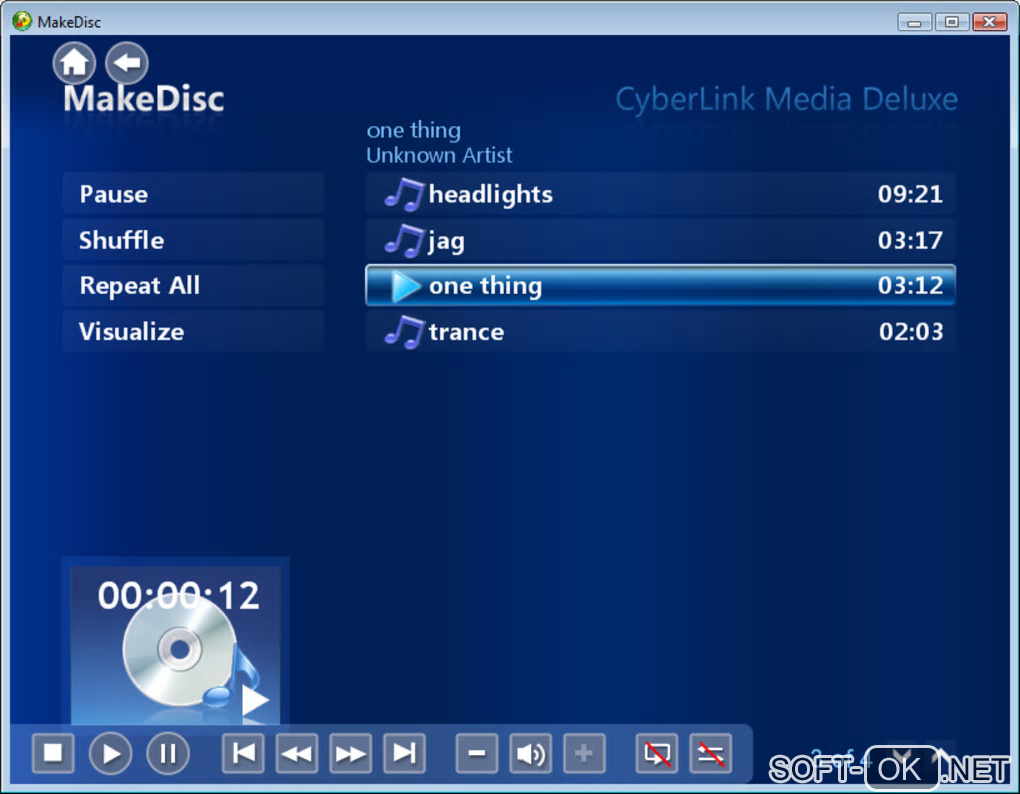Click the music note icon beside headlights
The image size is (1020, 794).
[404, 194]
